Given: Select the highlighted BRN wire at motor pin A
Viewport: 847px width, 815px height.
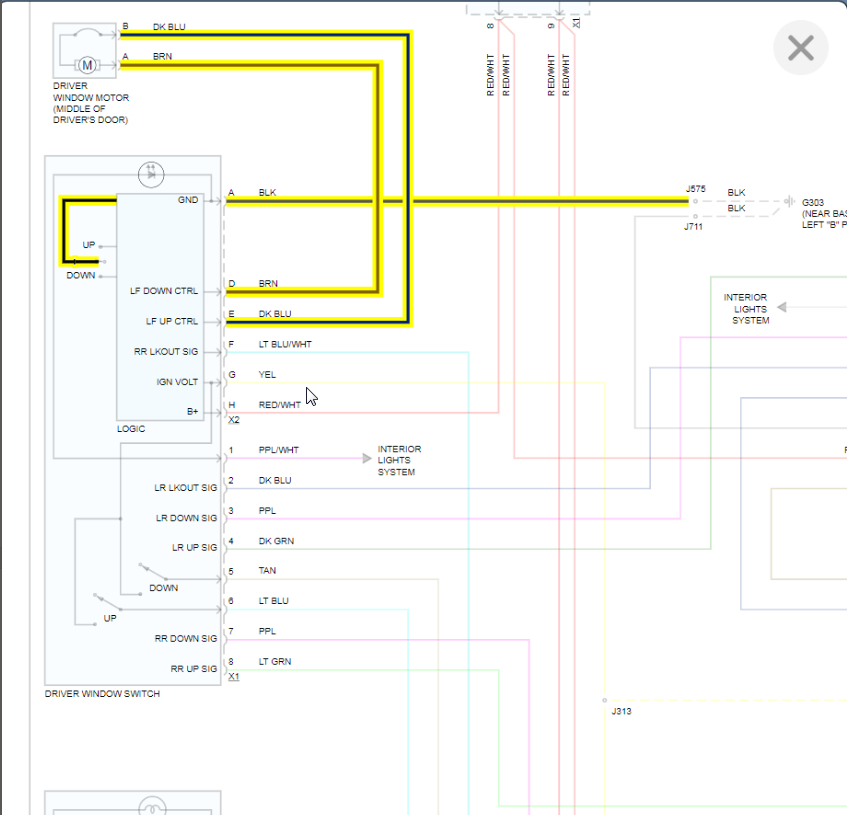Looking at the screenshot, I should pos(250,65).
